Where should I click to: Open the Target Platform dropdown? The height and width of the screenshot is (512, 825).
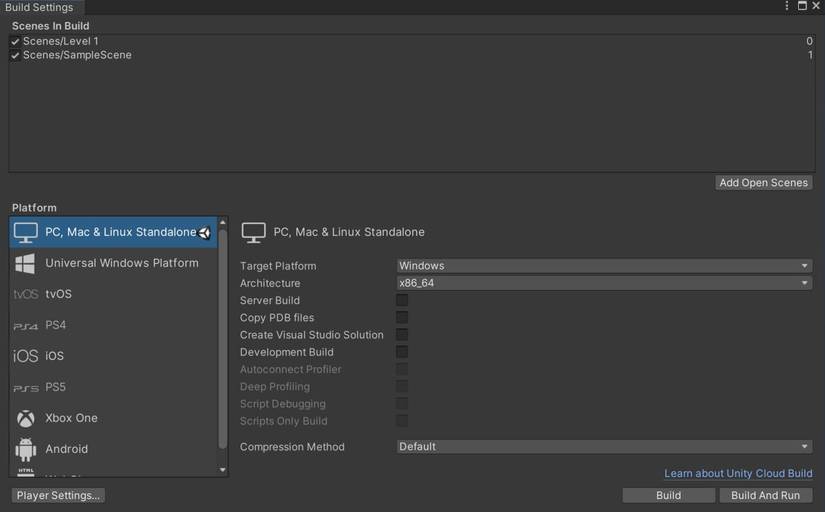[x=604, y=266]
